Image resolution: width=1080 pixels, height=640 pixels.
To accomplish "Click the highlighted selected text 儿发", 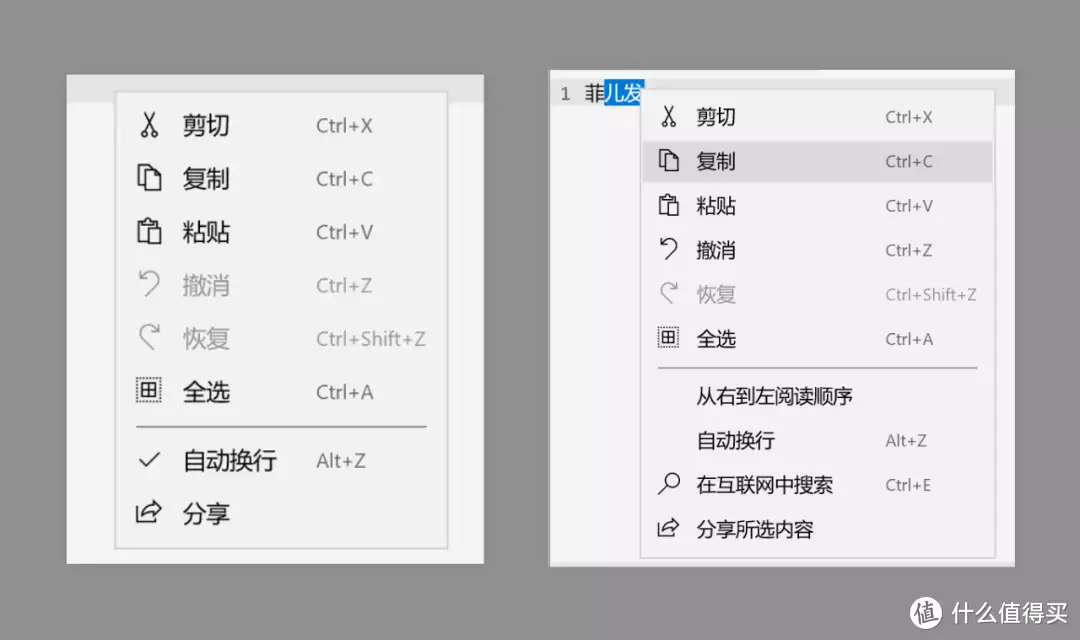I will click(x=624, y=93).
